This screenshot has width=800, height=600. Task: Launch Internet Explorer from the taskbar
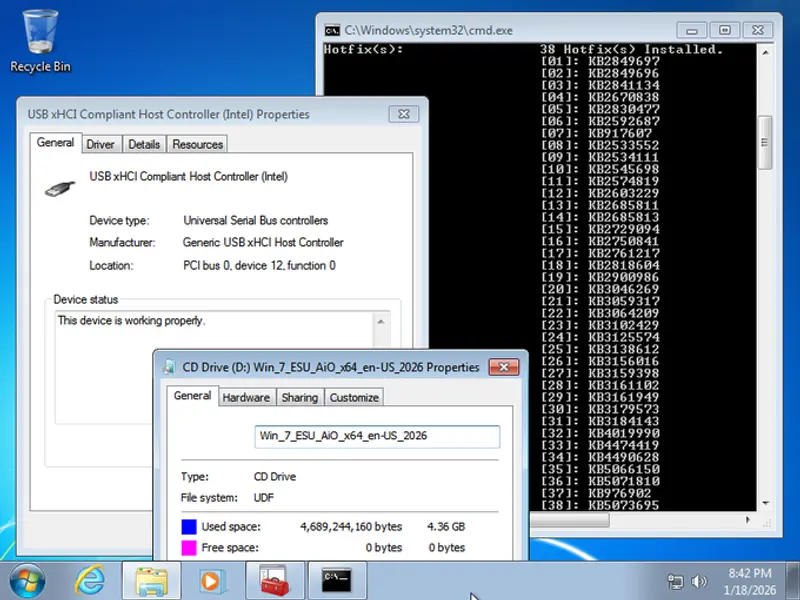90,580
